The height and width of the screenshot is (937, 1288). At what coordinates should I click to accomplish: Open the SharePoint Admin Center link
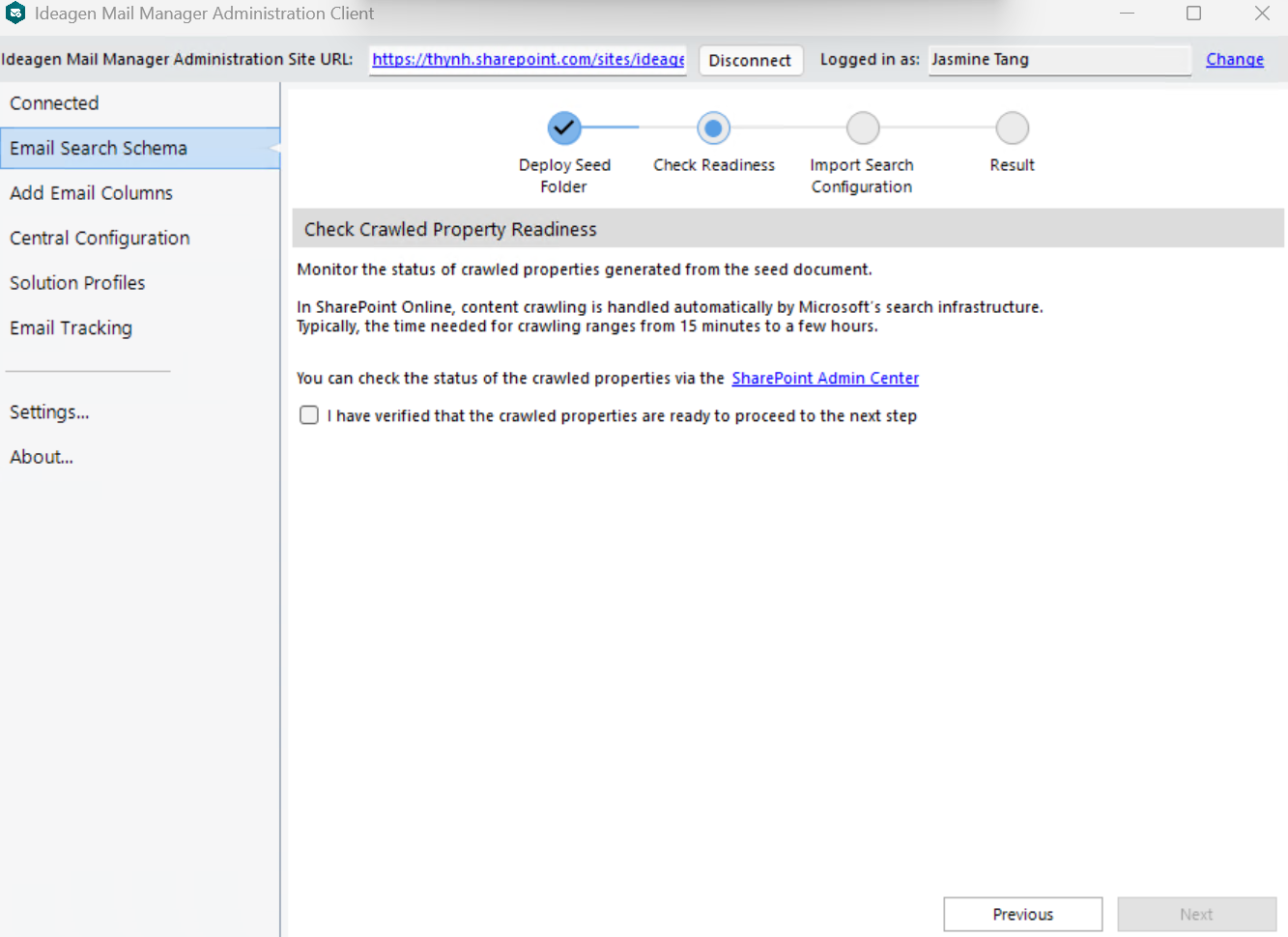[x=825, y=379]
